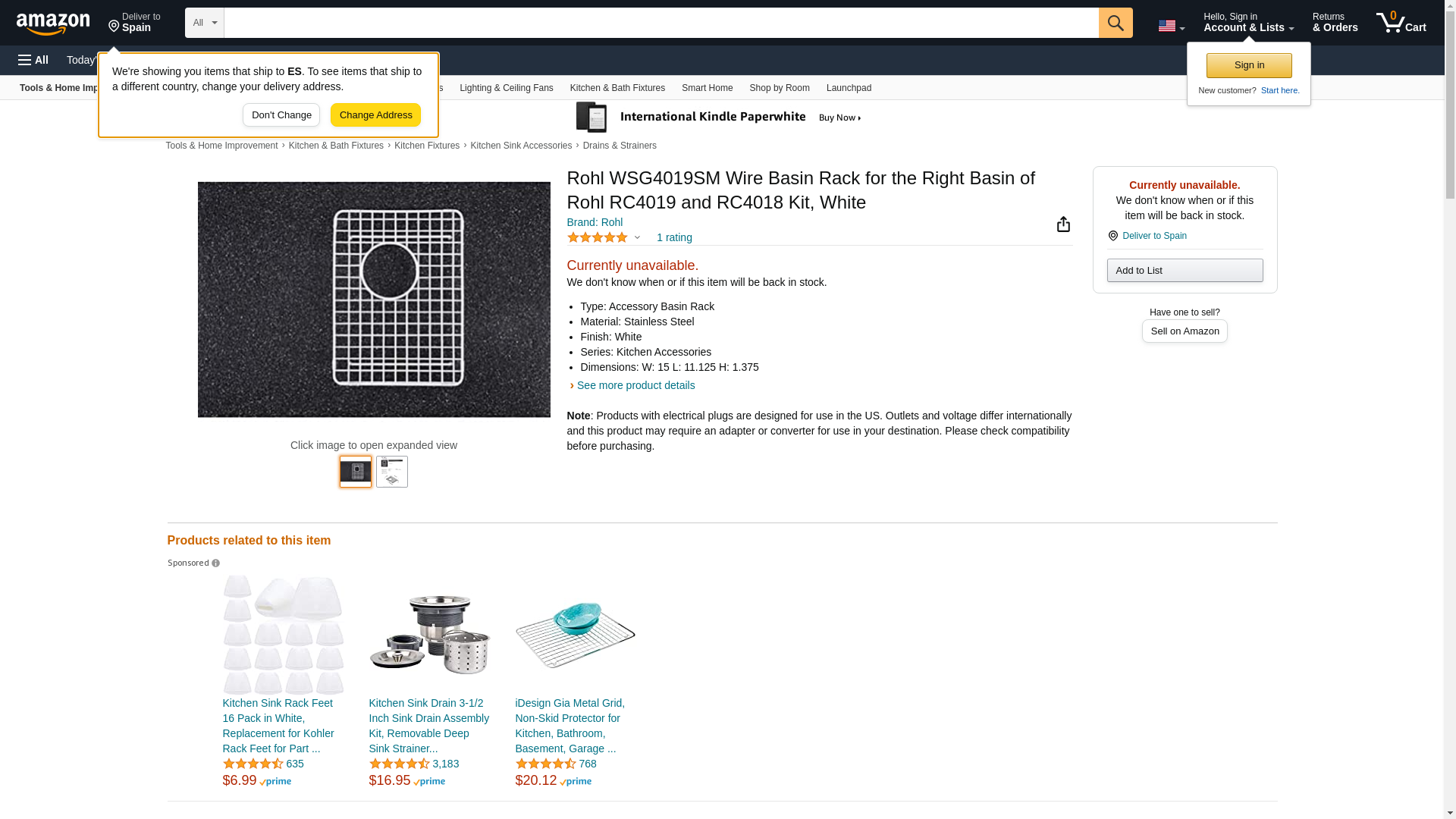Viewport: 1456px width, 819px height.
Task: Open the All hamburger menu
Action: coord(33,60)
